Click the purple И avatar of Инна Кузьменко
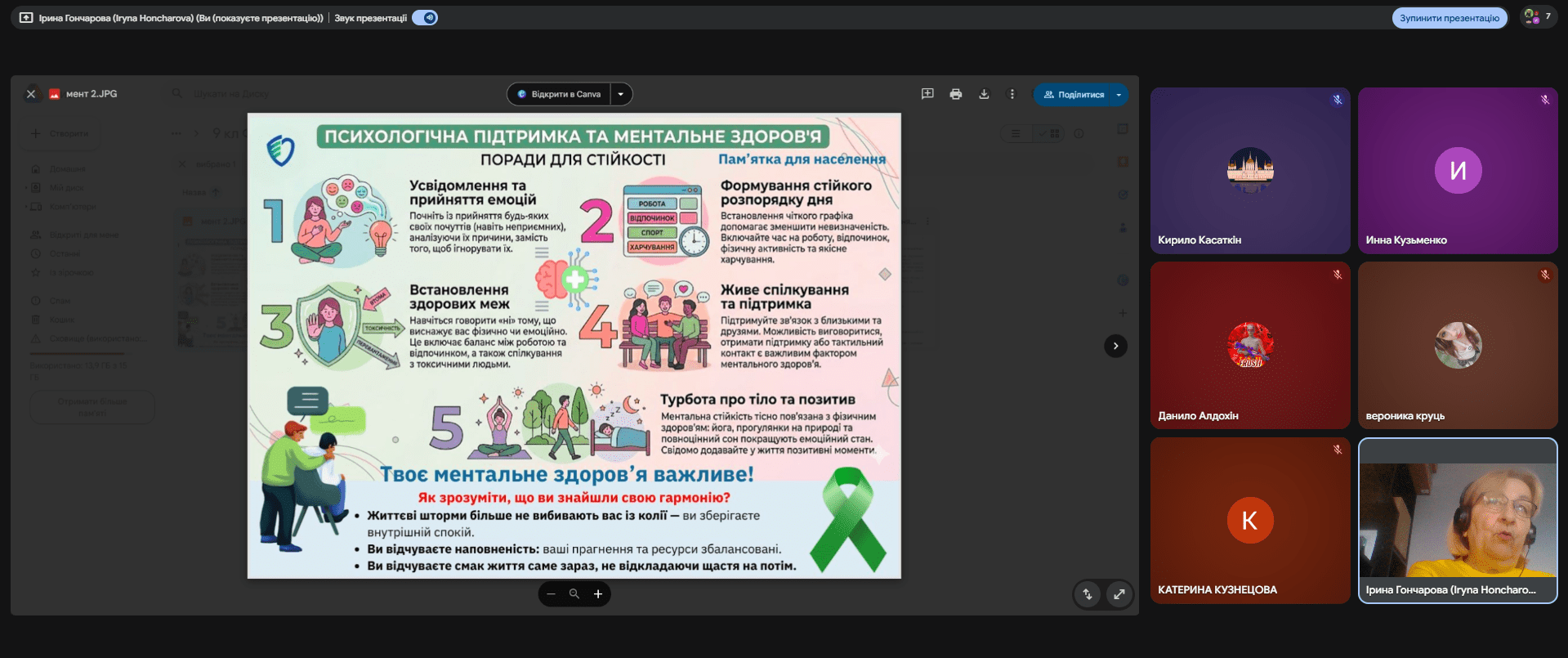This screenshot has width=1568, height=658. pyautogui.click(x=1459, y=170)
